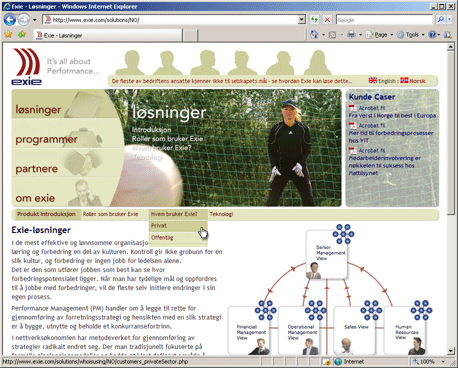Click the popup blocker status bar icon
The image size is (458, 368).
pyautogui.click(x=327, y=362)
